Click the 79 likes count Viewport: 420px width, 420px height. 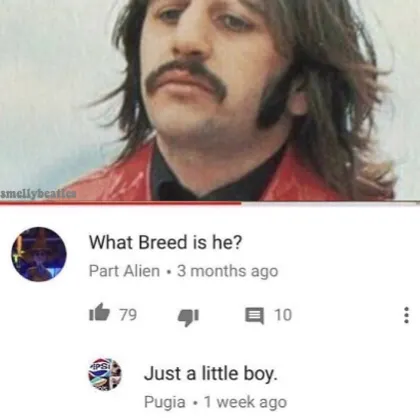click(x=128, y=314)
